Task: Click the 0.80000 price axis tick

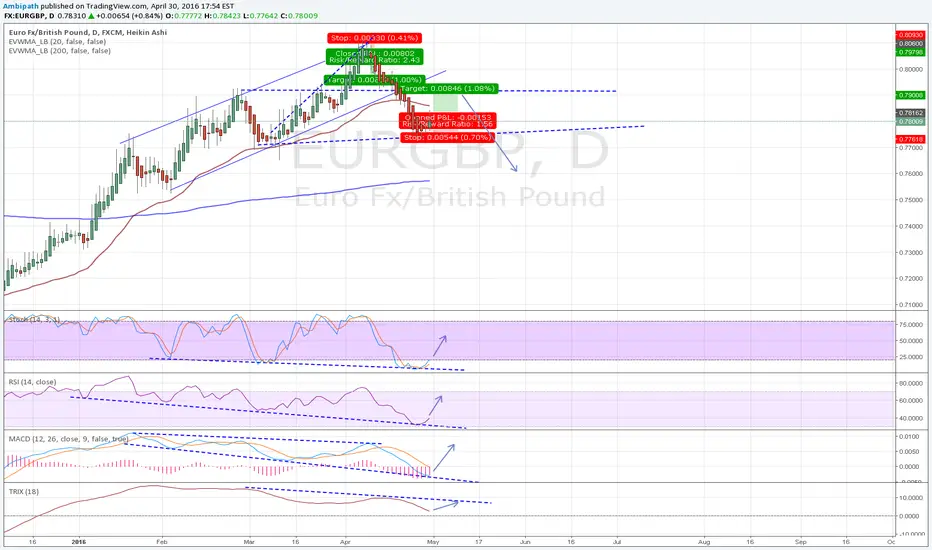Action: pos(911,70)
